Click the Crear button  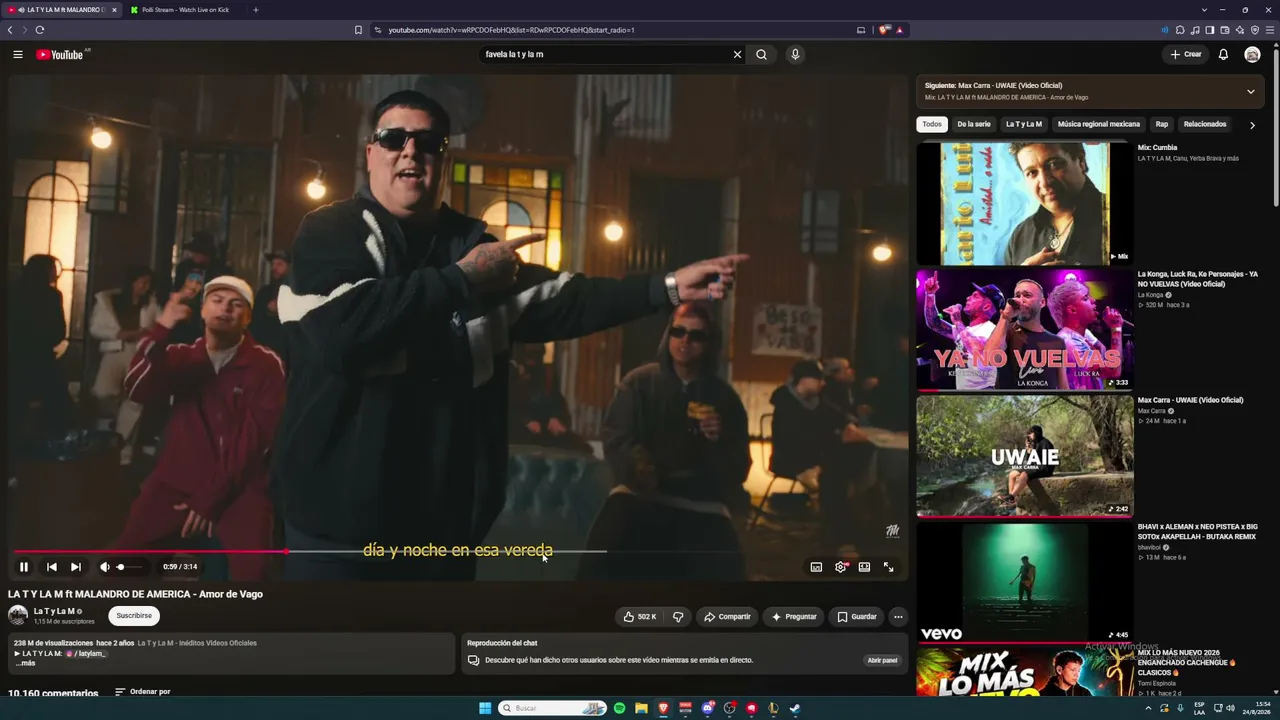(1186, 55)
